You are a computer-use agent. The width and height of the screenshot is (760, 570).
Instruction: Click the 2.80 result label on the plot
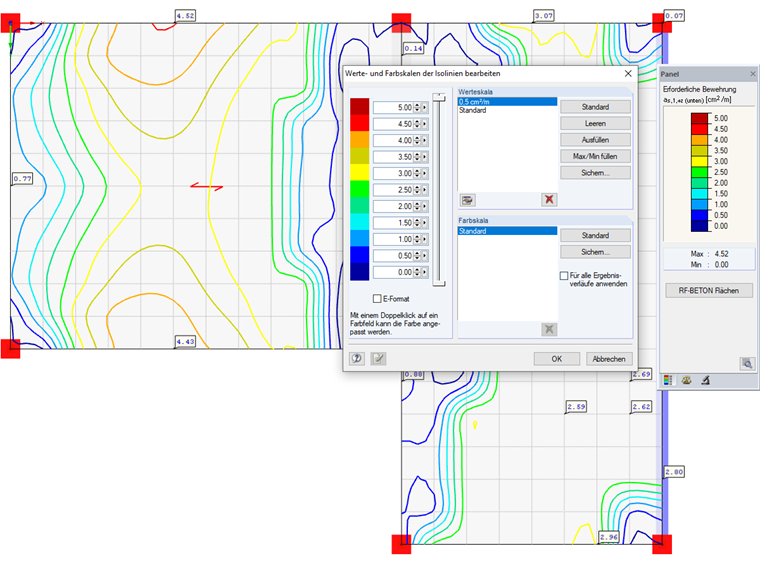pos(674,471)
